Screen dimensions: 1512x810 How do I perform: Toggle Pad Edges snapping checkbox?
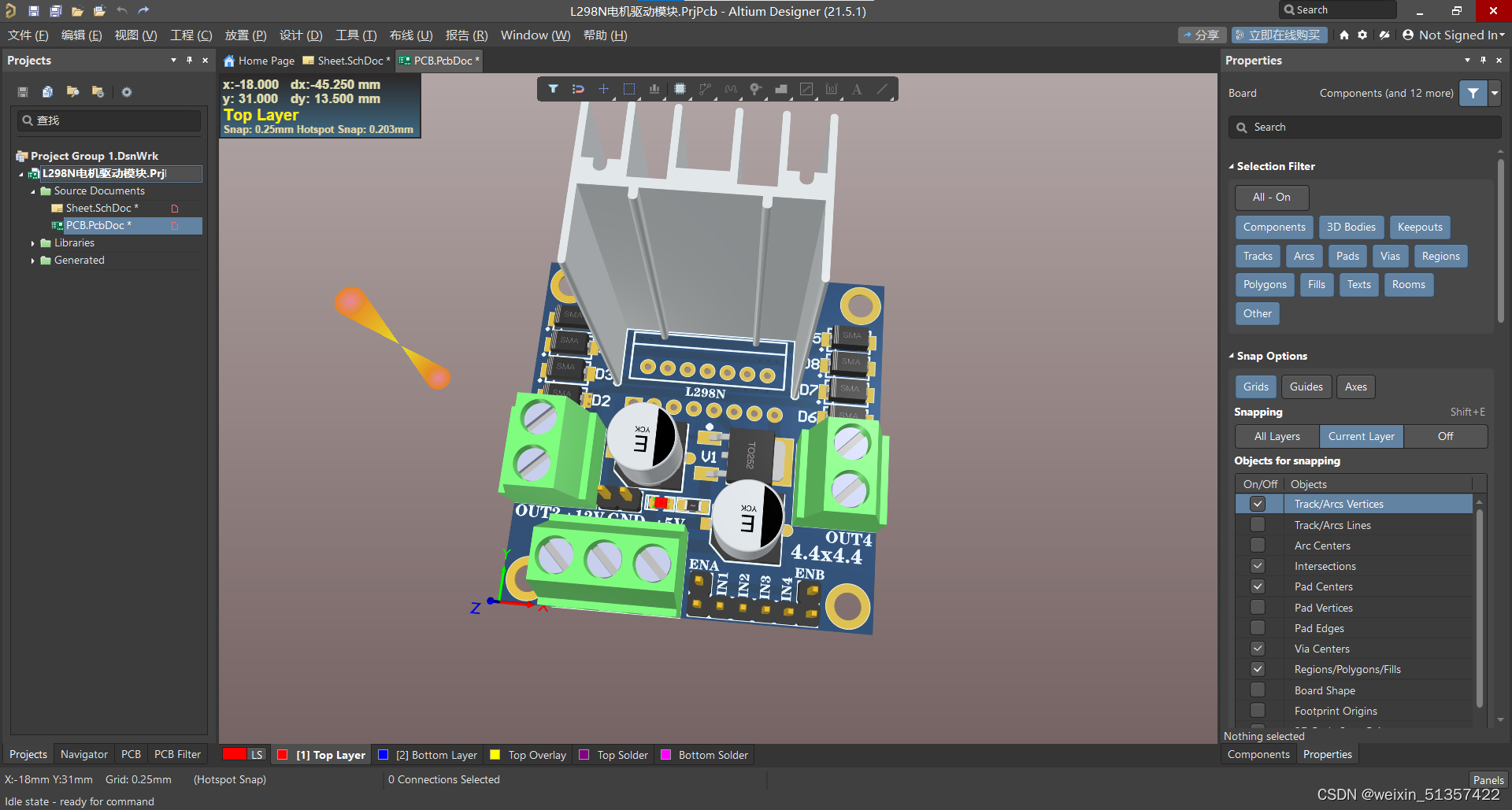tap(1258, 627)
